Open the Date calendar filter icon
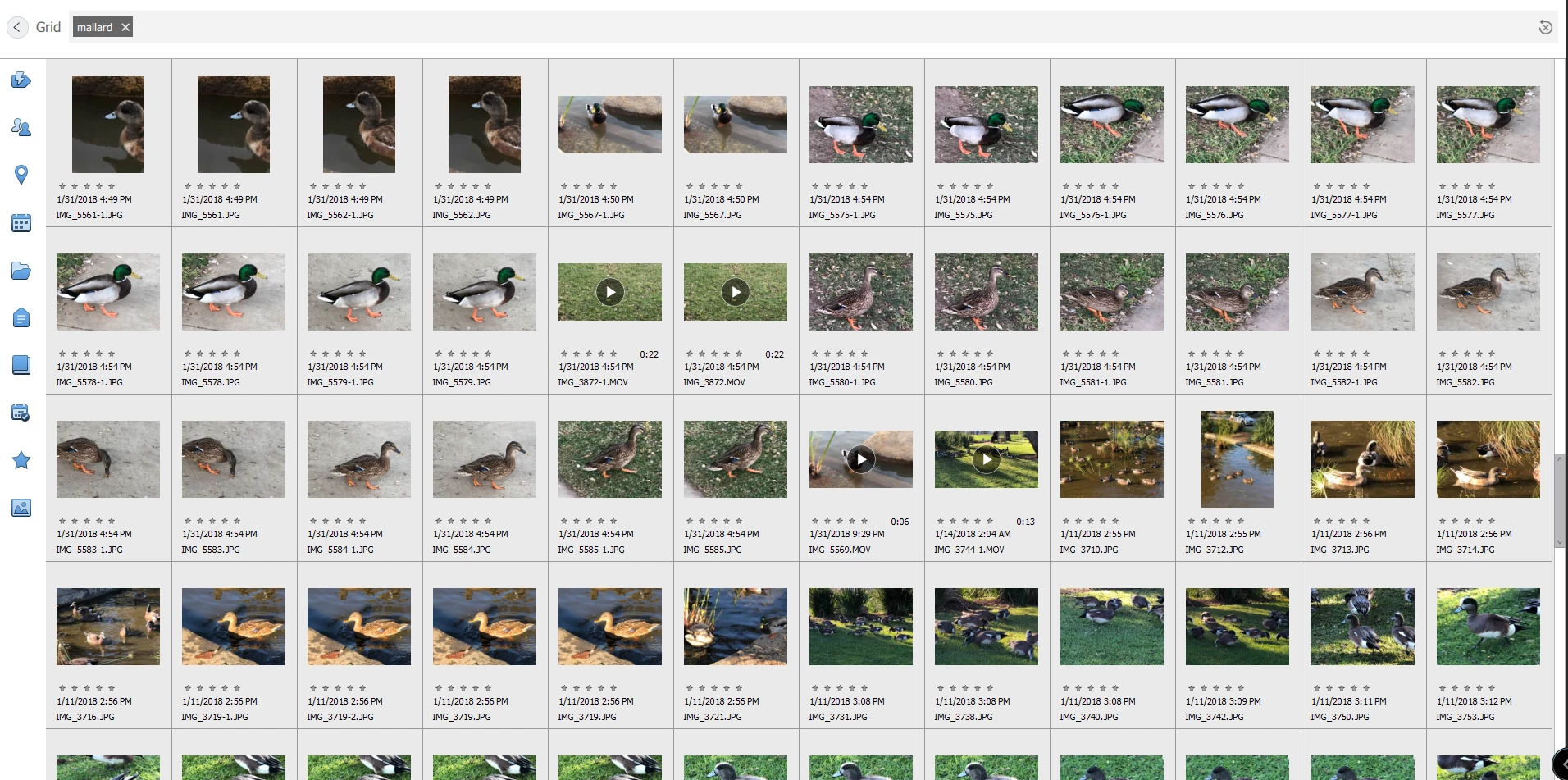Screen dimensions: 1568x780 point(21,222)
